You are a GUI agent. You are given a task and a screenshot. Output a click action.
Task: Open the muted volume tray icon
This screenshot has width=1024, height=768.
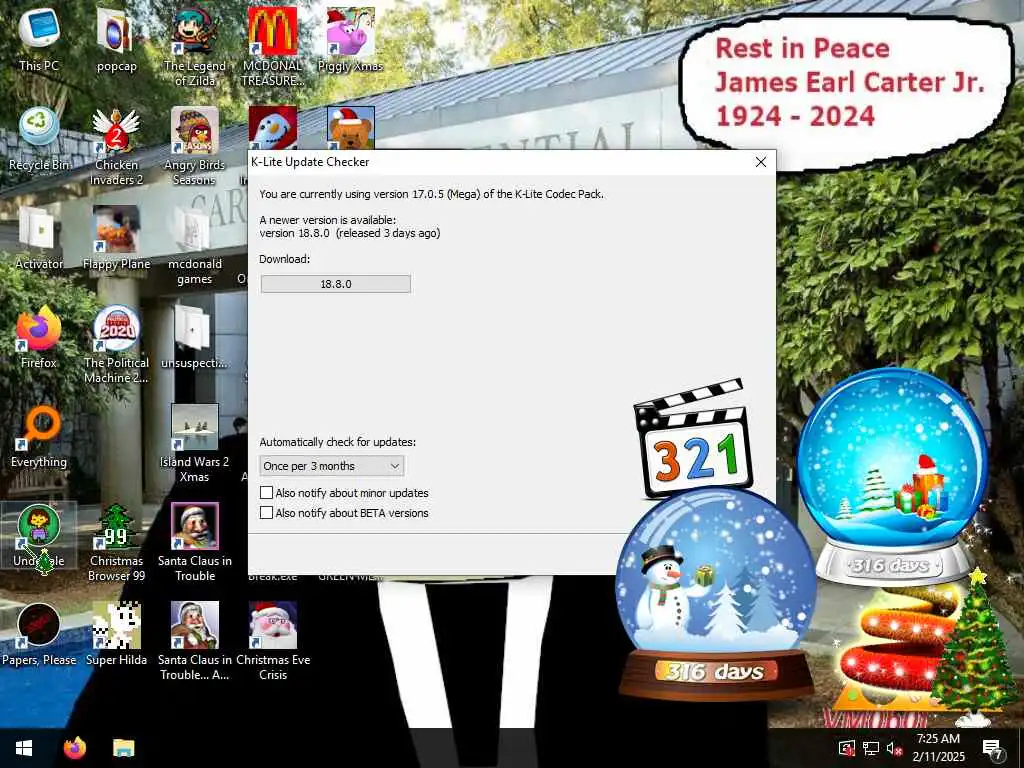[x=893, y=748]
